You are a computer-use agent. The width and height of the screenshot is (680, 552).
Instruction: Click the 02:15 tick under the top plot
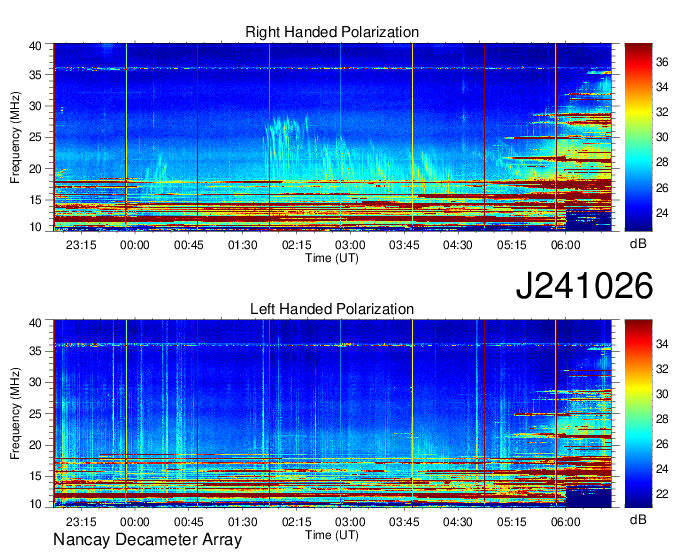(x=297, y=245)
